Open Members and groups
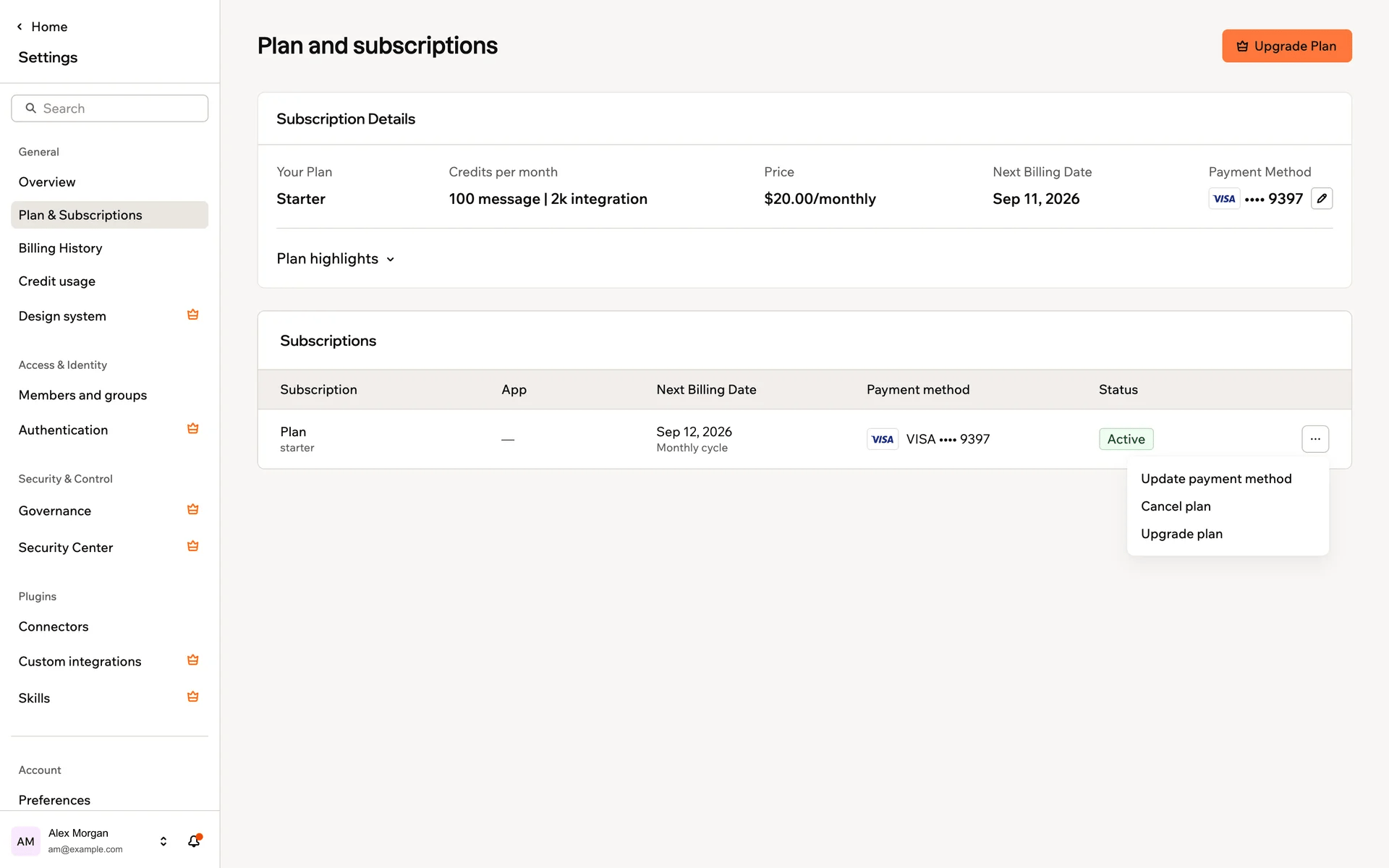Screen dimensions: 1389x868 (109, 395)
